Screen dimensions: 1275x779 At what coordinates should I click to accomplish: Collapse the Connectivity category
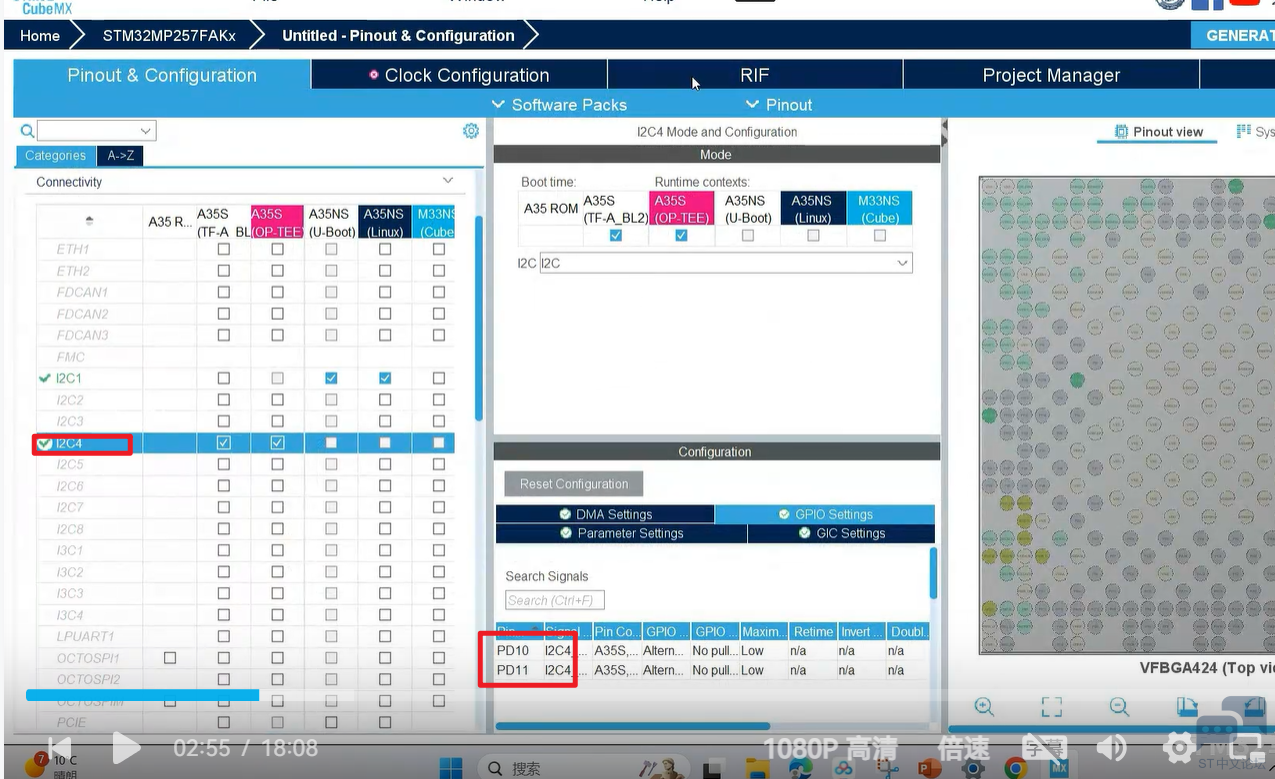click(x=447, y=181)
